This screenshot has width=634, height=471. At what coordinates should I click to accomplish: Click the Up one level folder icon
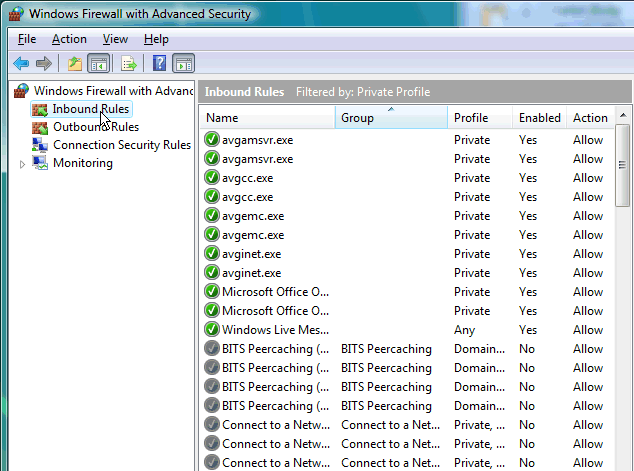[x=75, y=63]
